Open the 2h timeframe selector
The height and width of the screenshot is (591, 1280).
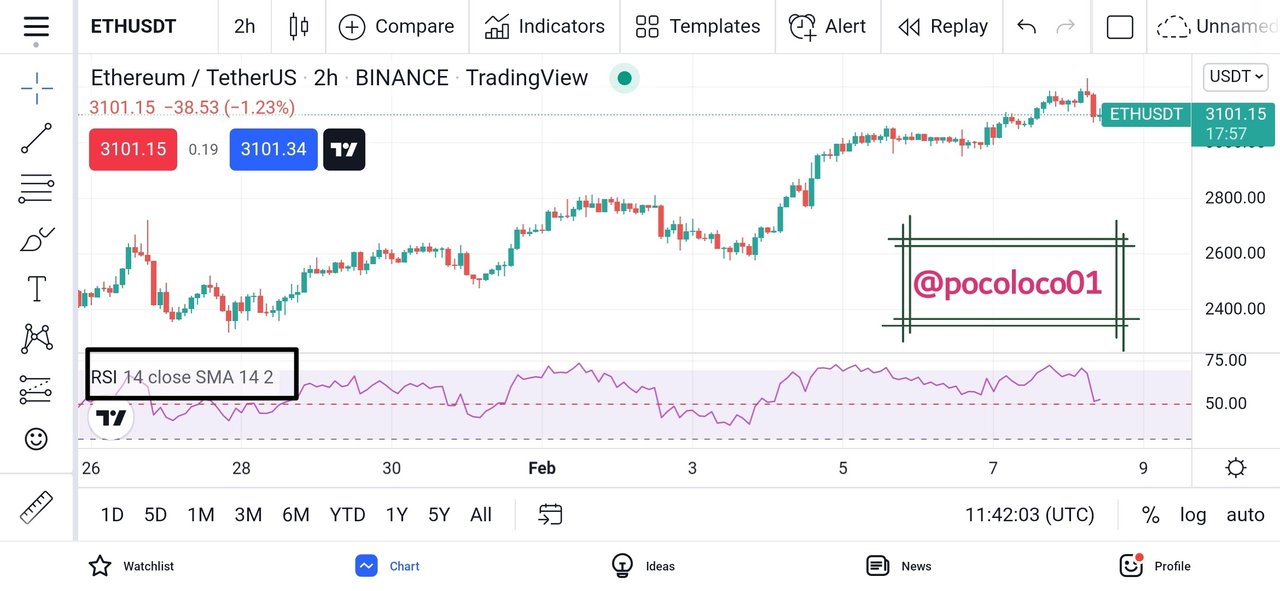245,27
